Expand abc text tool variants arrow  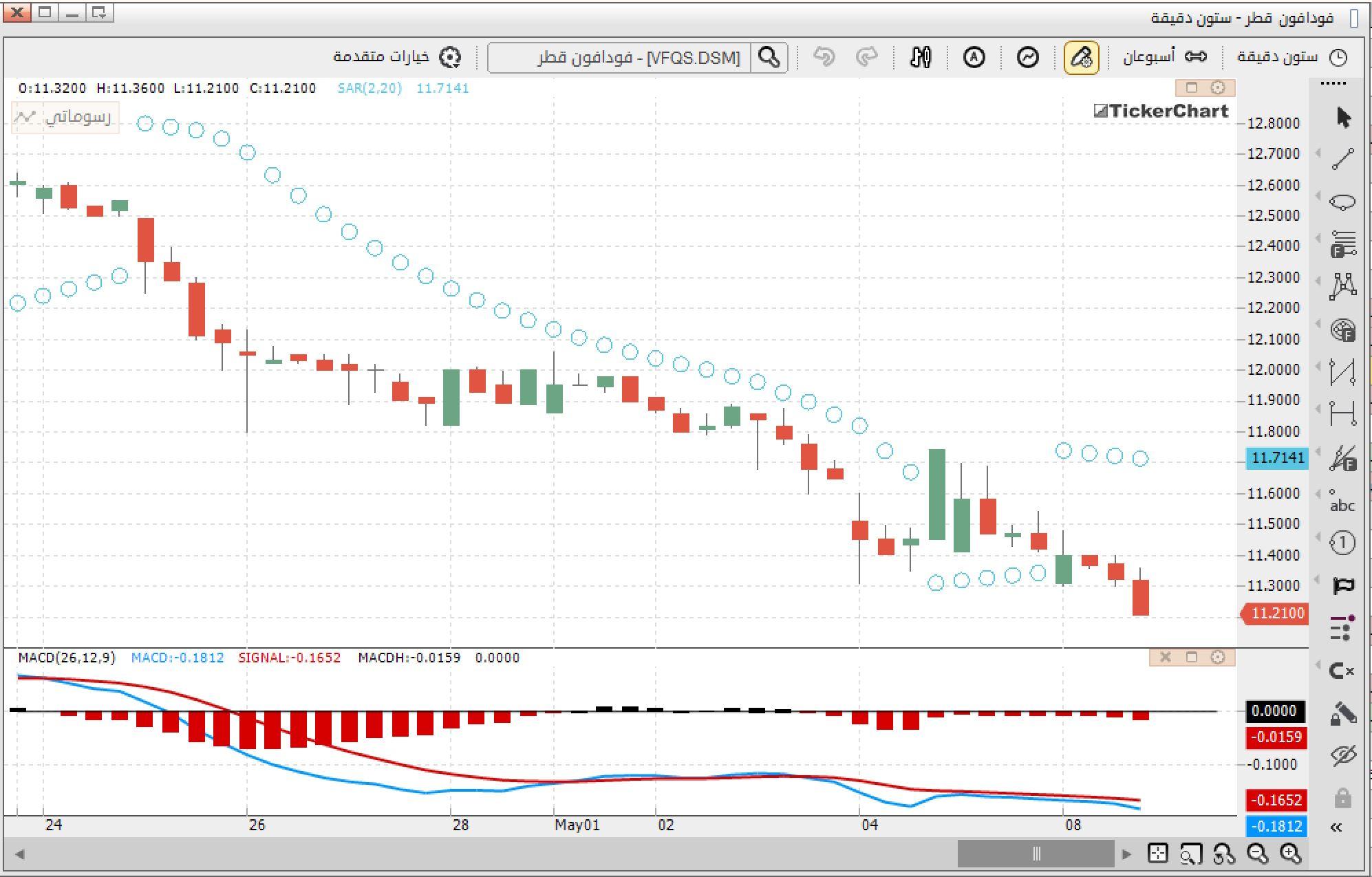pos(1318,494)
